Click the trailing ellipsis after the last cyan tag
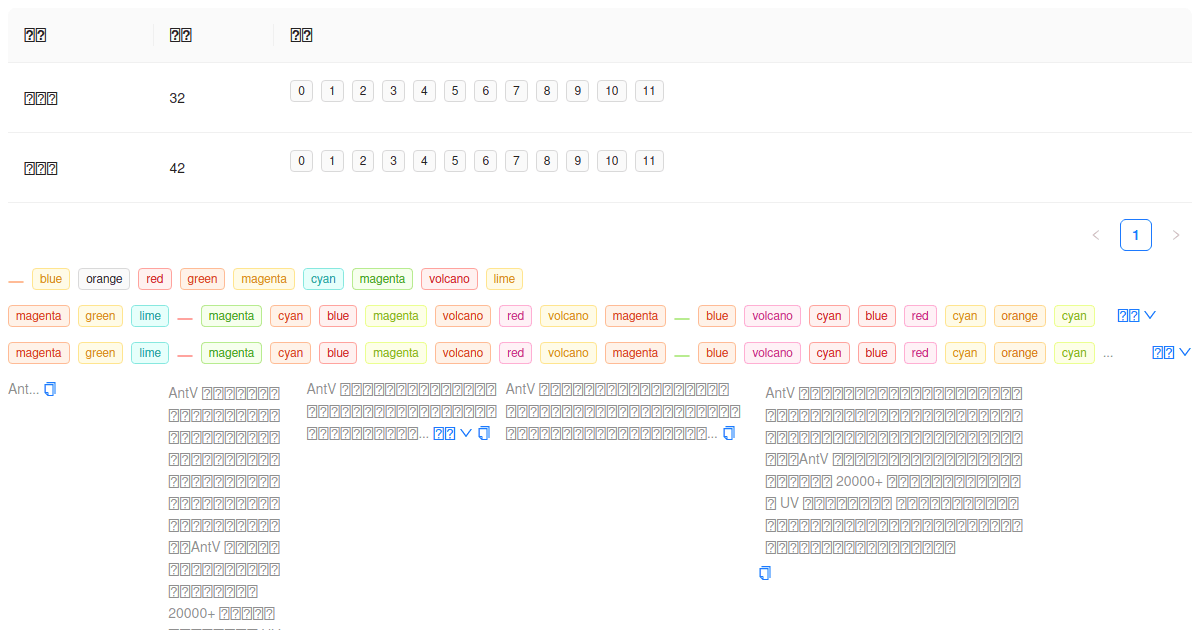Screen dimensions: 1200x630 pos(1107,353)
